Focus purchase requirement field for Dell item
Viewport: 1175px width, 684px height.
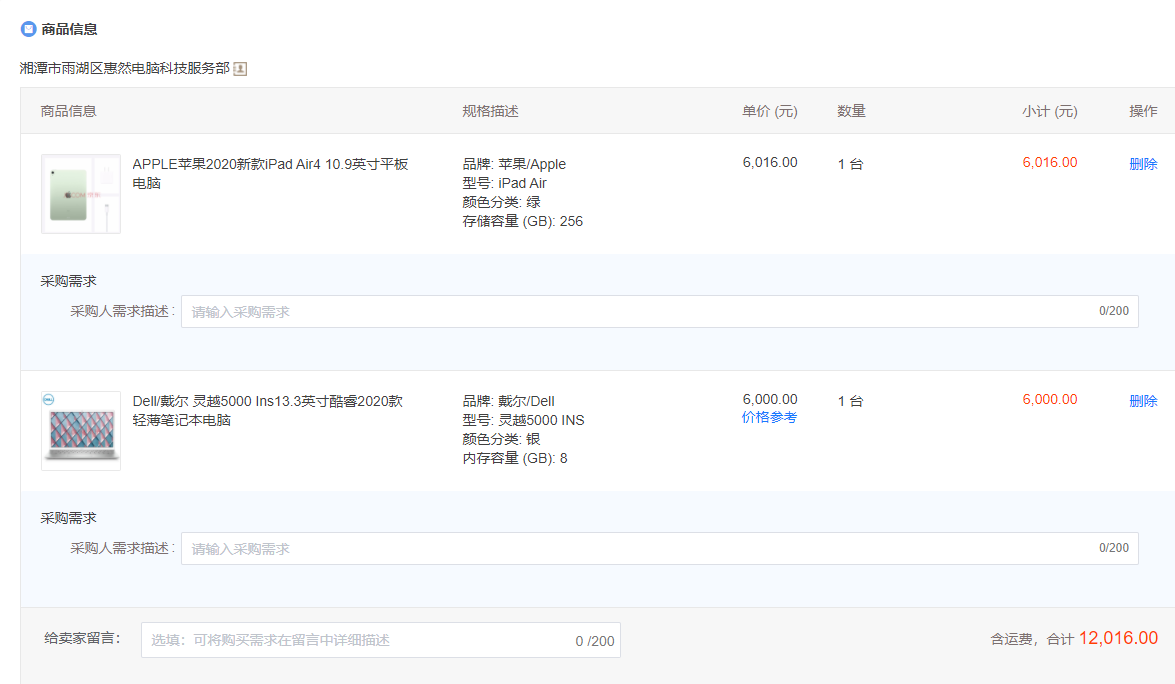pos(659,548)
